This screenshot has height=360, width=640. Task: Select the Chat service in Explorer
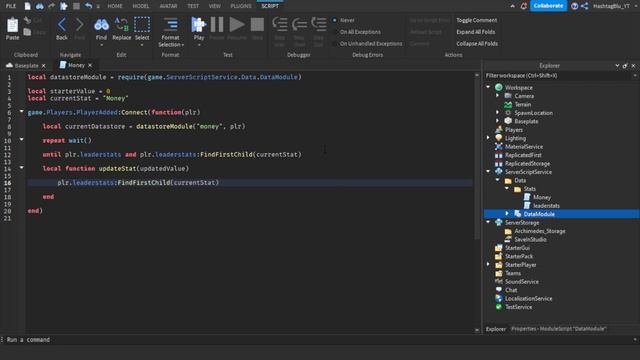[x=511, y=290]
